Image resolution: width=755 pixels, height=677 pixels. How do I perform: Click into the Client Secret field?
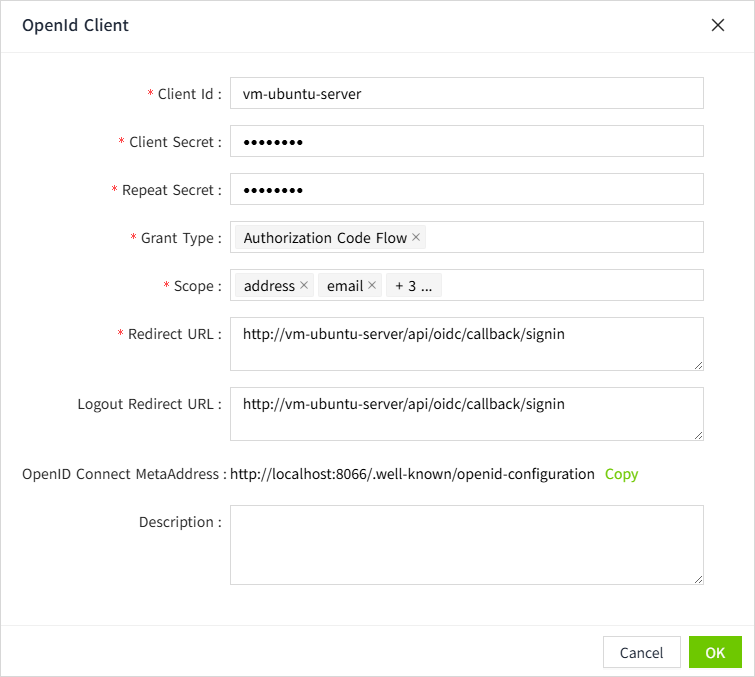click(x=467, y=142)
